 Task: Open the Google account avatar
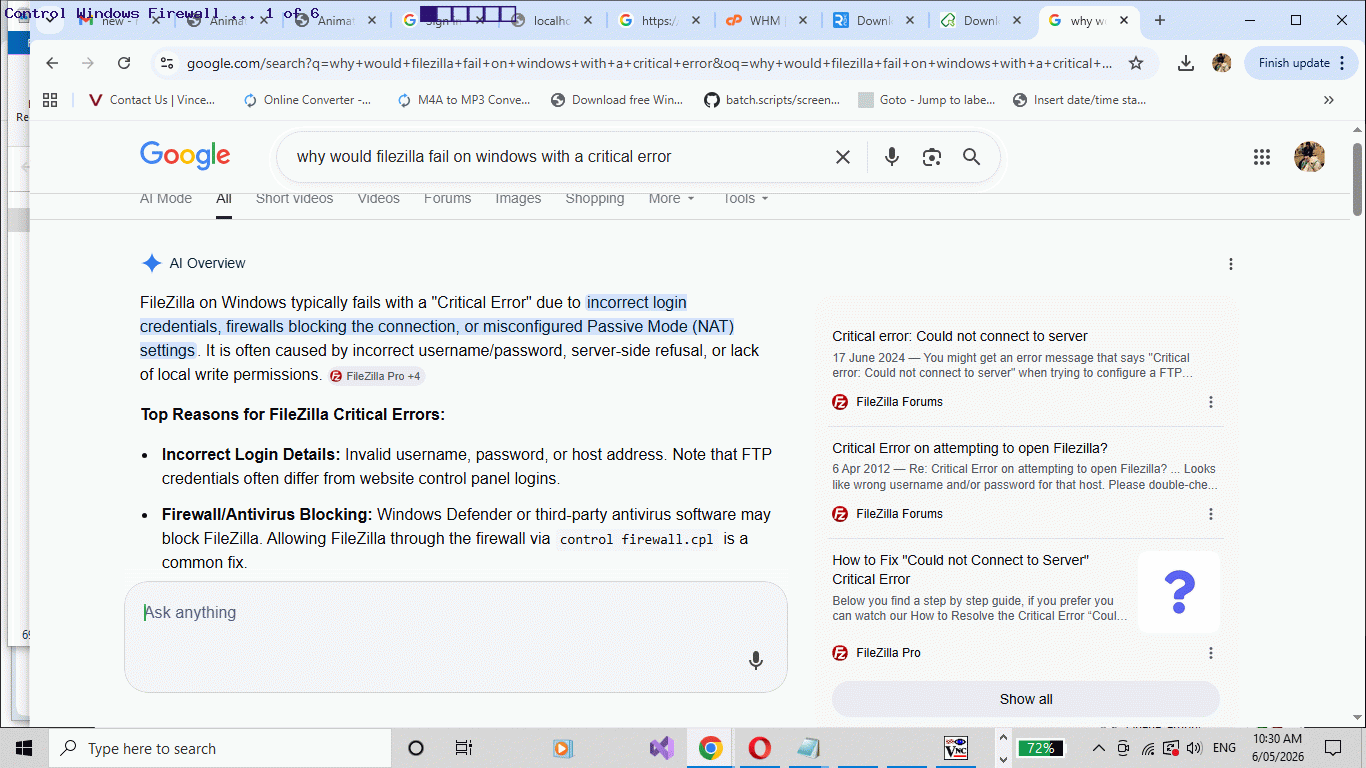[x=1309, y=157]
